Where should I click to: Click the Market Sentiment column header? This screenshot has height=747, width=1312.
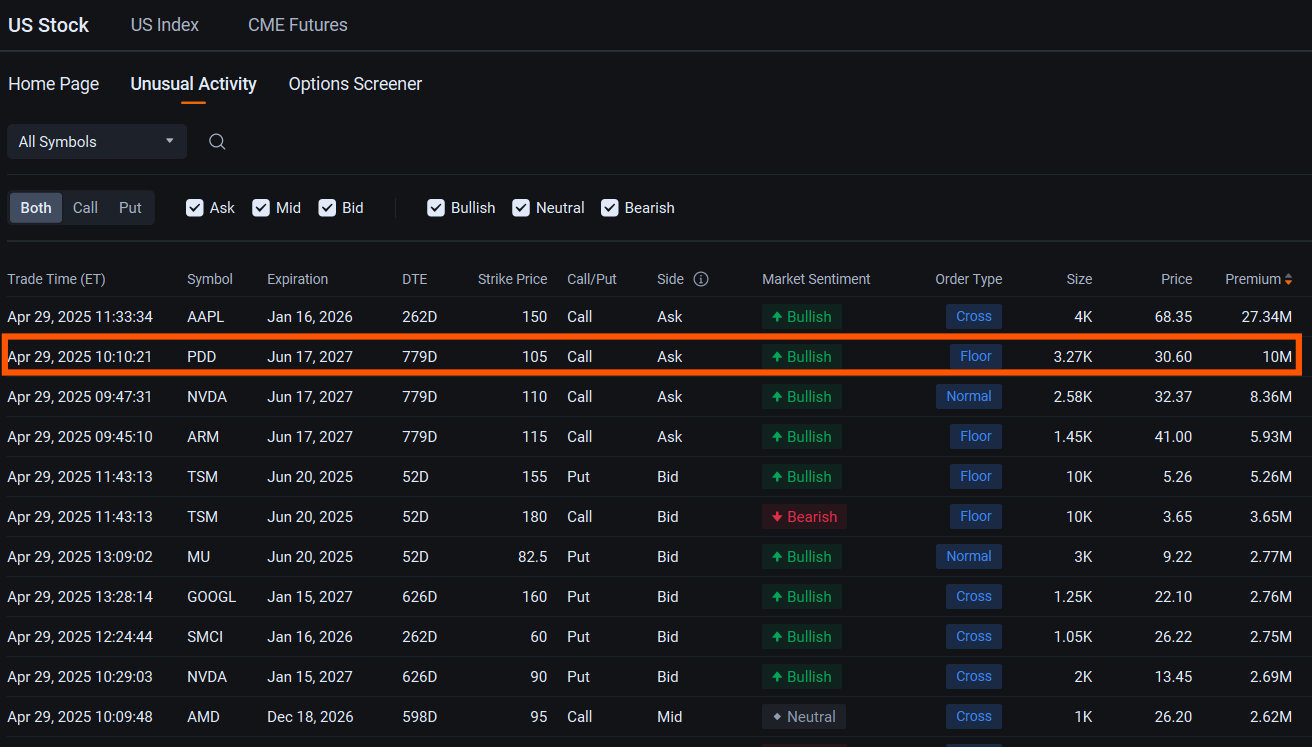pos(816,279)
